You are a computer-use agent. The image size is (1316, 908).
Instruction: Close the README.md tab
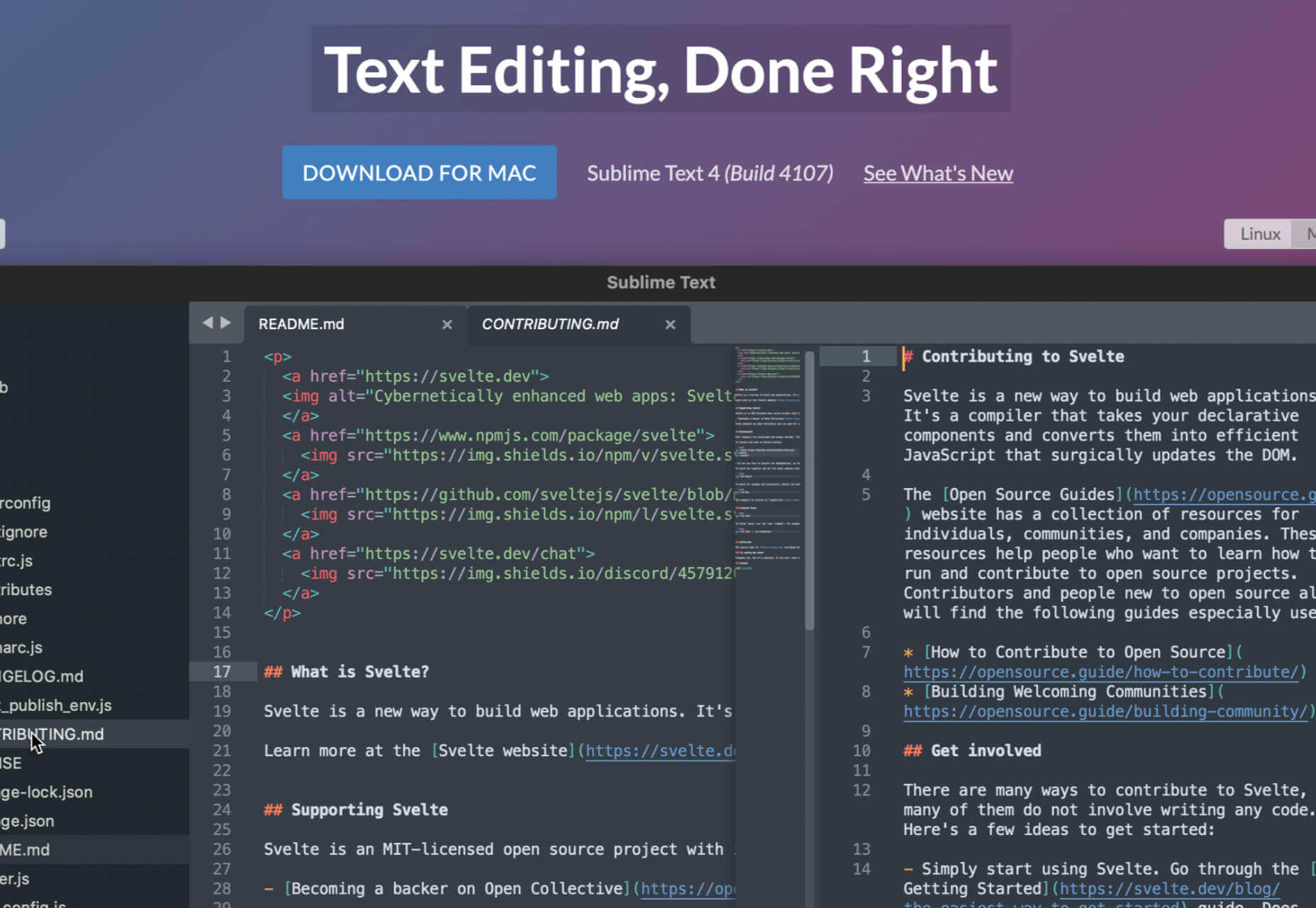coord(447,324)
